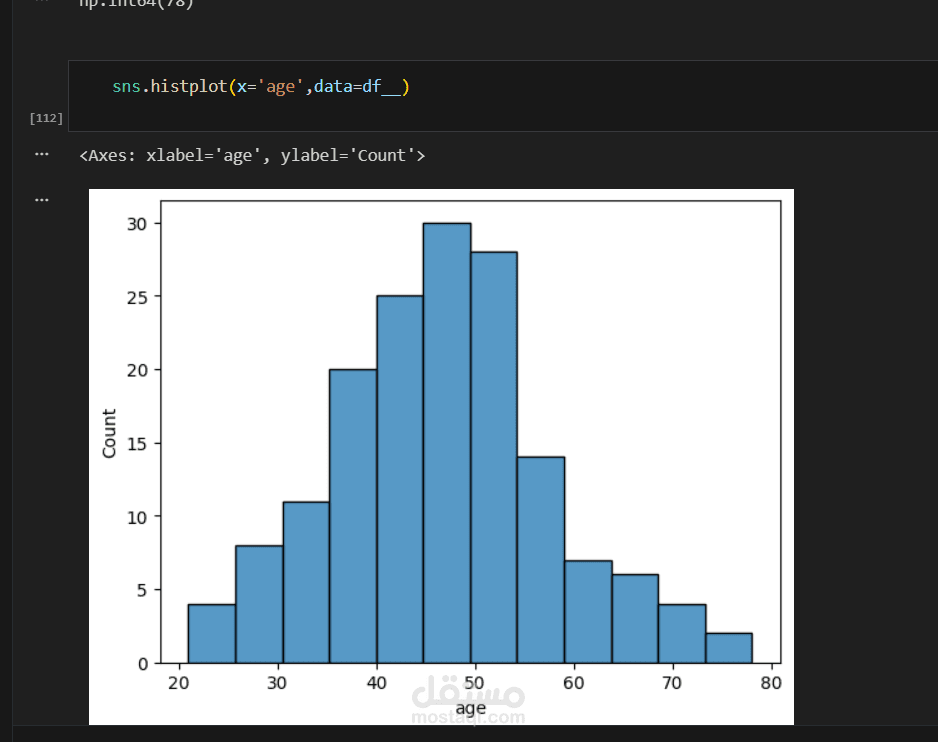Click the rightmost shortest histogram bar

point(728,648)
